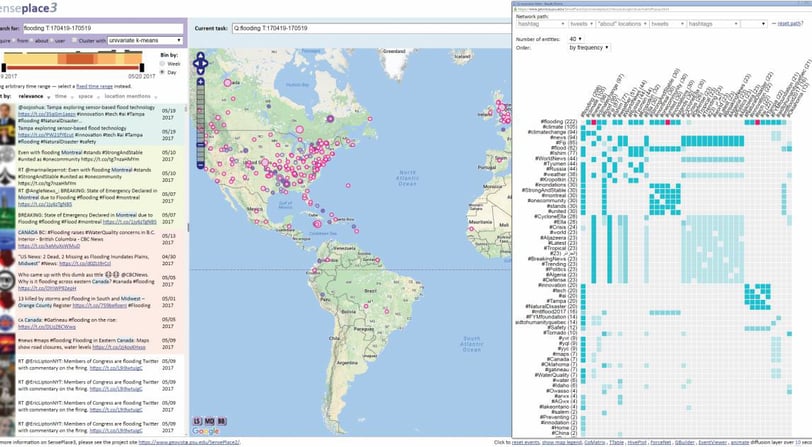Open the Number of entities dropdown
The image size is (812, 447).
575,39
